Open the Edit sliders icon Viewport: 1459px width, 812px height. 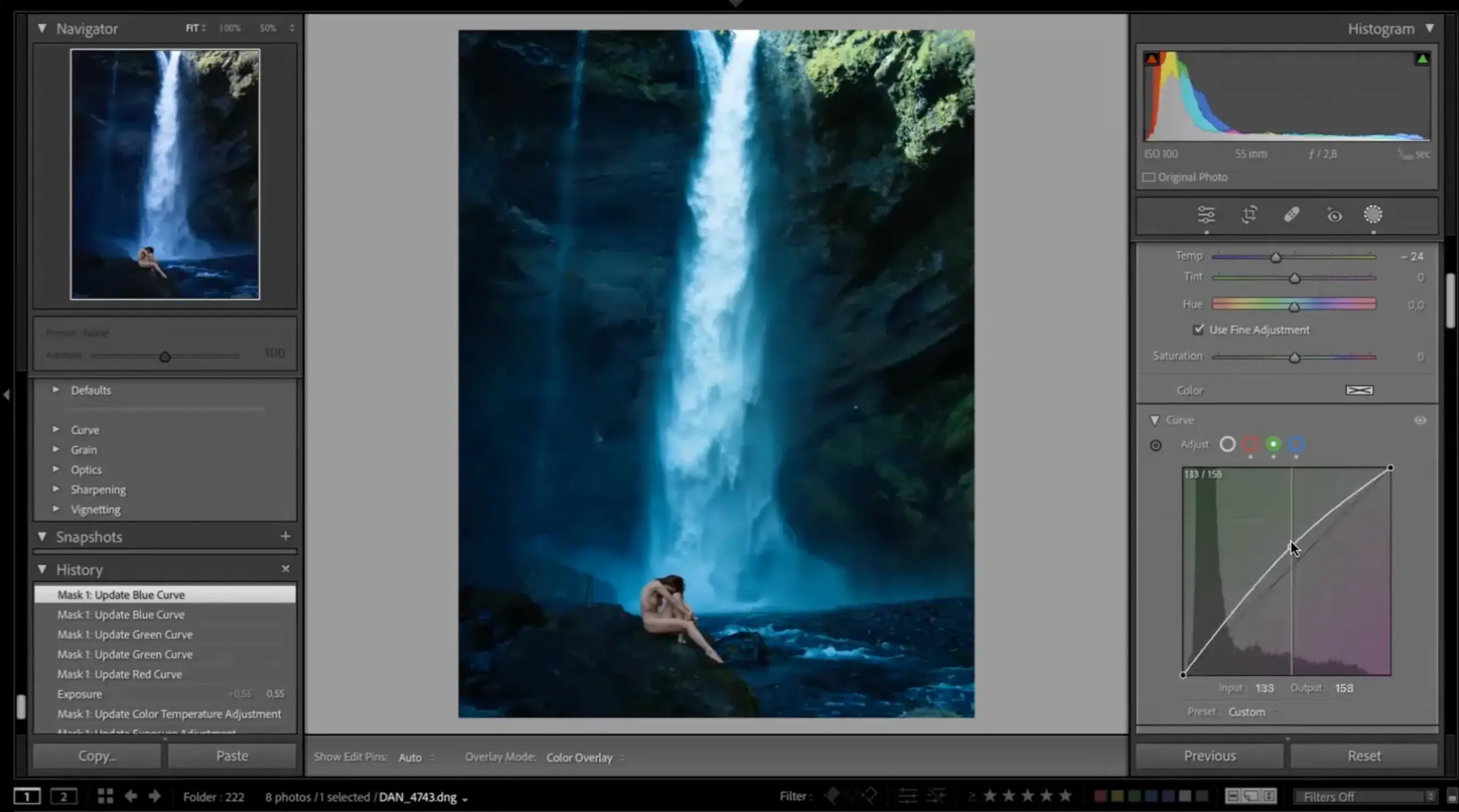(x=1206, y=215)
